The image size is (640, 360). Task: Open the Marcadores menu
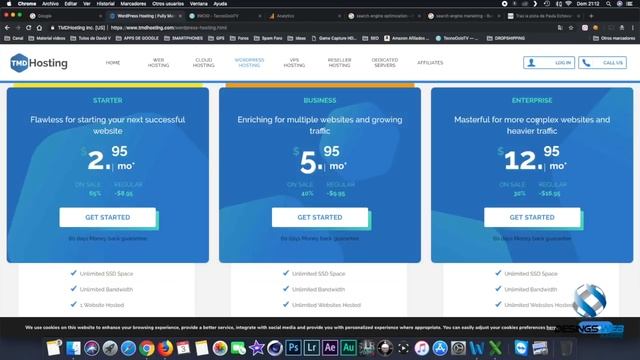click(x=133, y=4)
